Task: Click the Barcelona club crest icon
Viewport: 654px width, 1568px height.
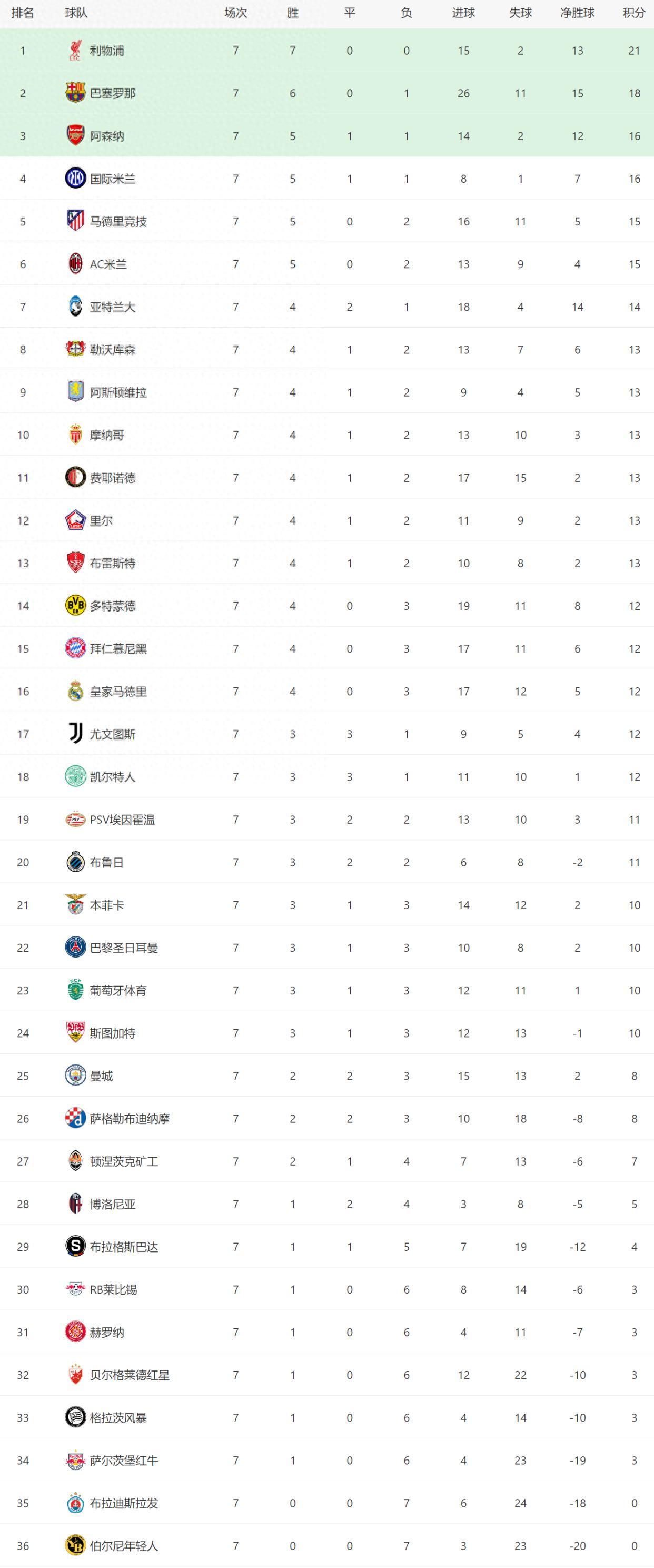Action: coord(75,93)
